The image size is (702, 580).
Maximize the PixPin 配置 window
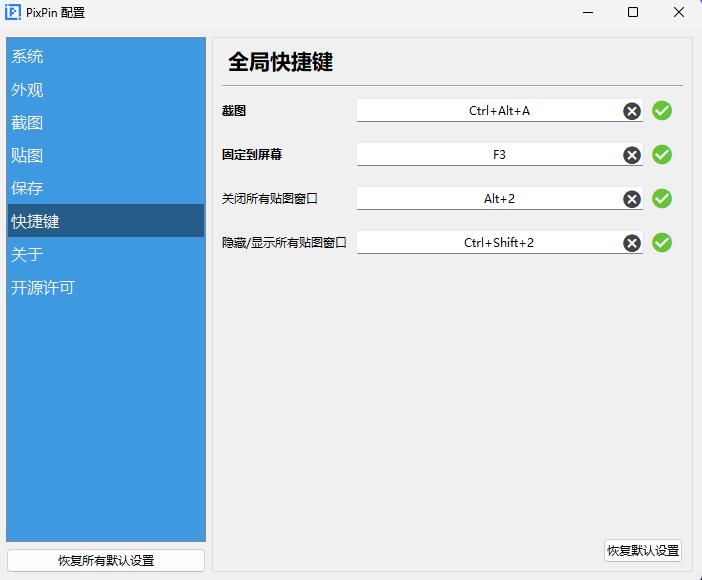click(x=633, y=13)
